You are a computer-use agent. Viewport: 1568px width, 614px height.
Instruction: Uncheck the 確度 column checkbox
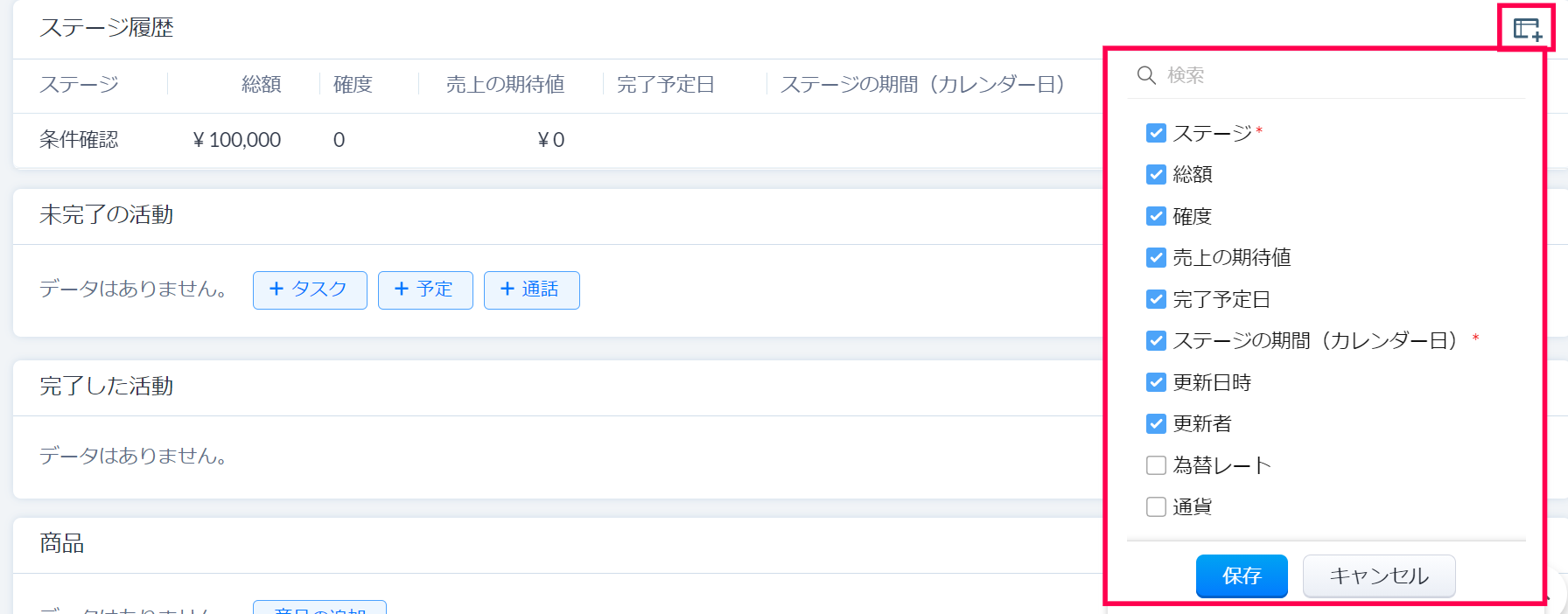tap(1156, 216)
